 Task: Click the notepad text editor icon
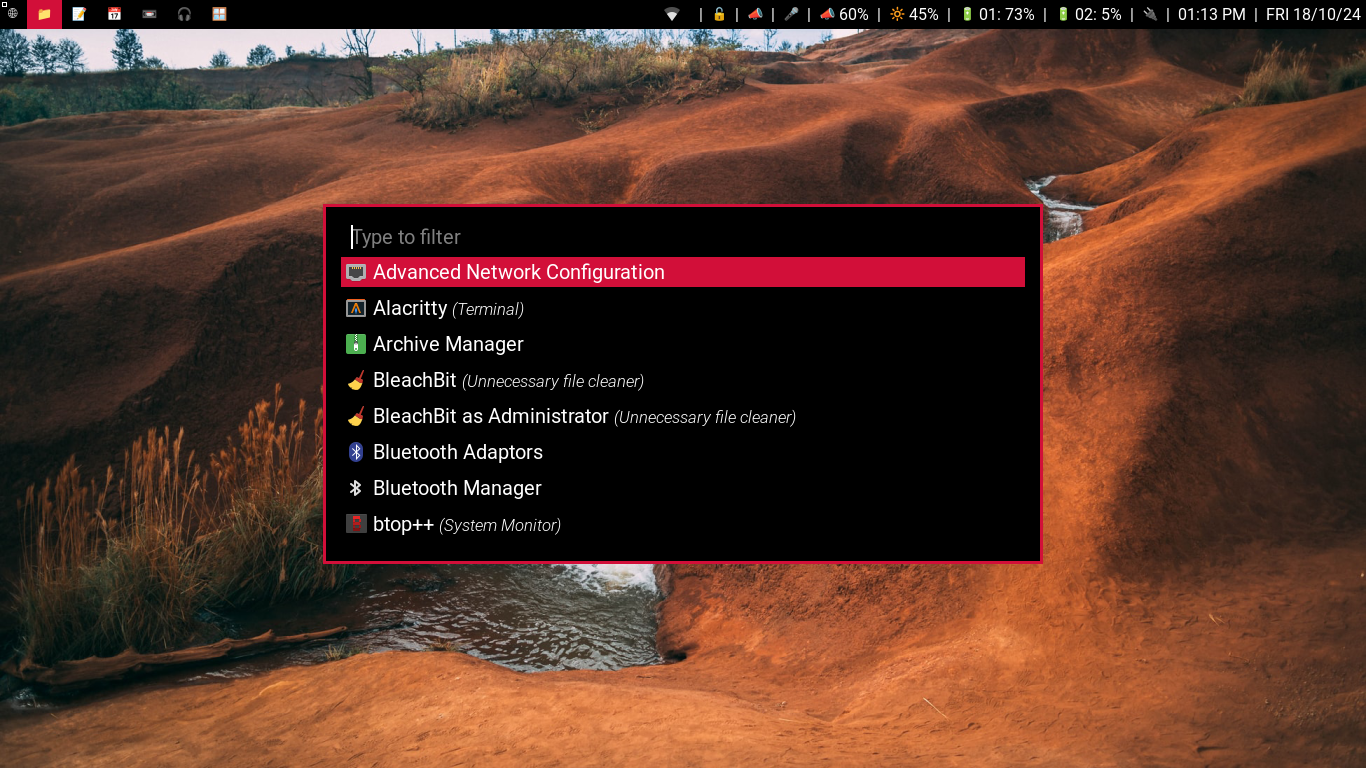click(x=79, y=15)
